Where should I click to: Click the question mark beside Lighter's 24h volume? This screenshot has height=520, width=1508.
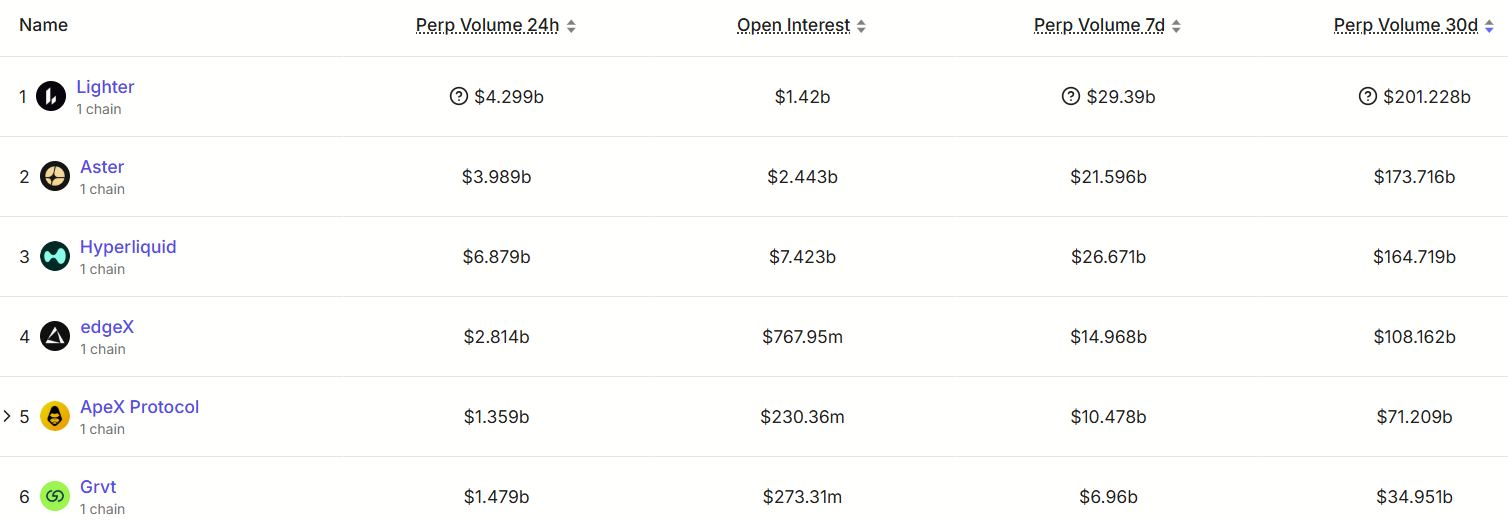459,96
